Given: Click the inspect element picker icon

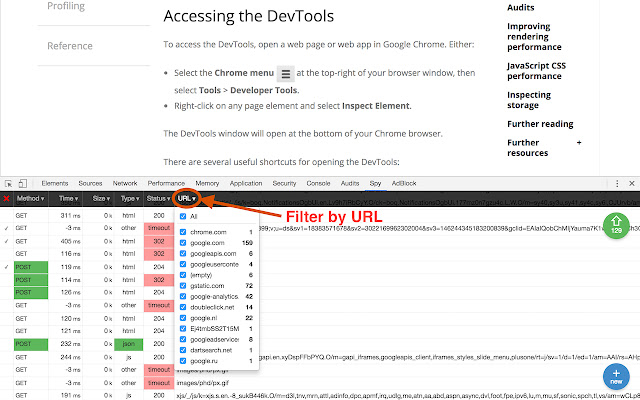Looking at the screenshot, I should 9,184.
